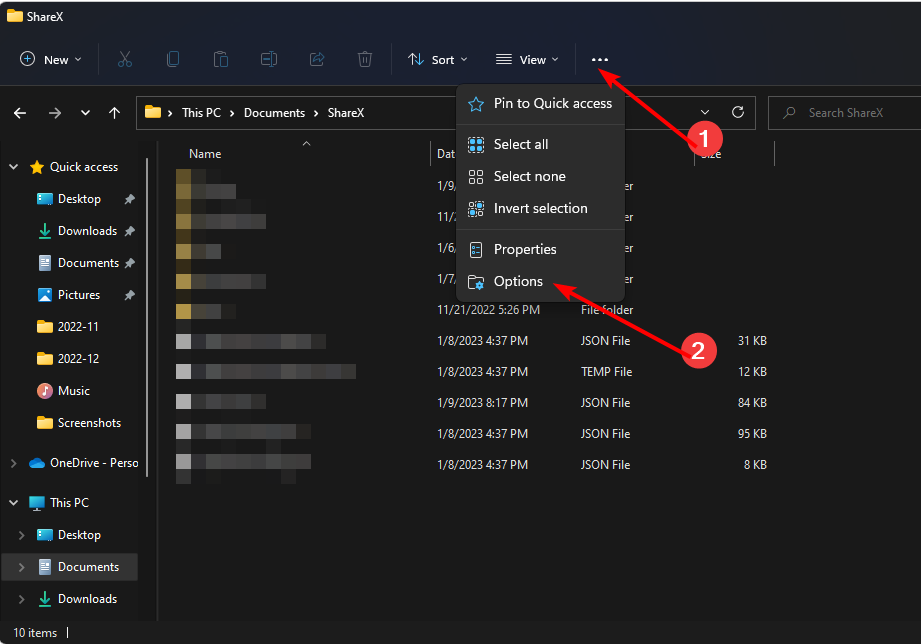Expand the OneDrive - Personal node
This screenshot has width=921, height=644.
point(14,464)
